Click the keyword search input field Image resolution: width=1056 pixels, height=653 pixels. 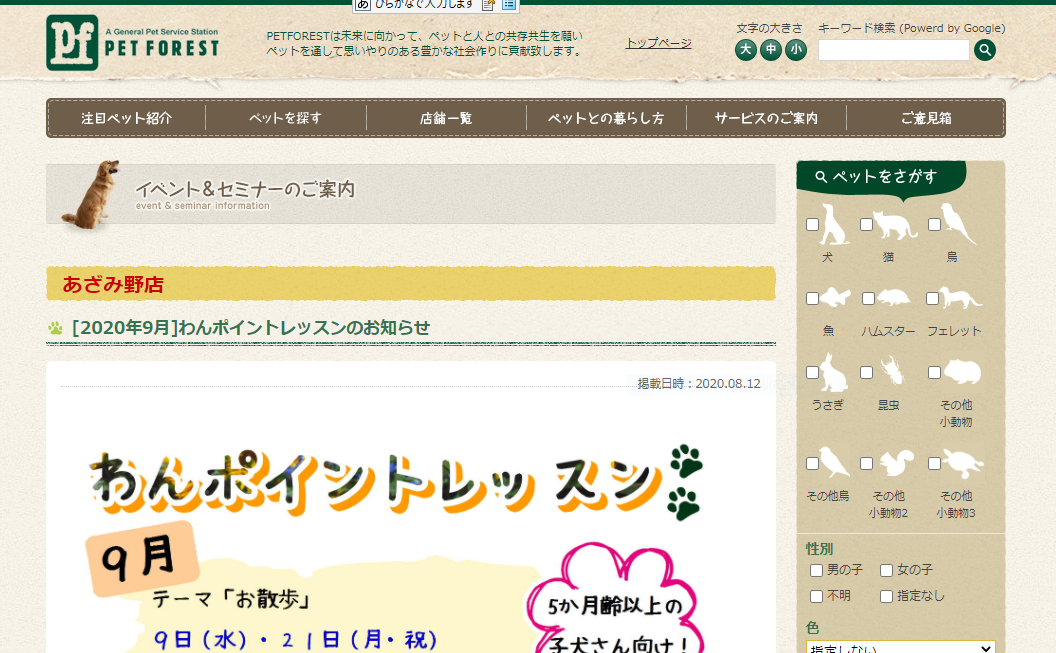click(x=894, y=50)
